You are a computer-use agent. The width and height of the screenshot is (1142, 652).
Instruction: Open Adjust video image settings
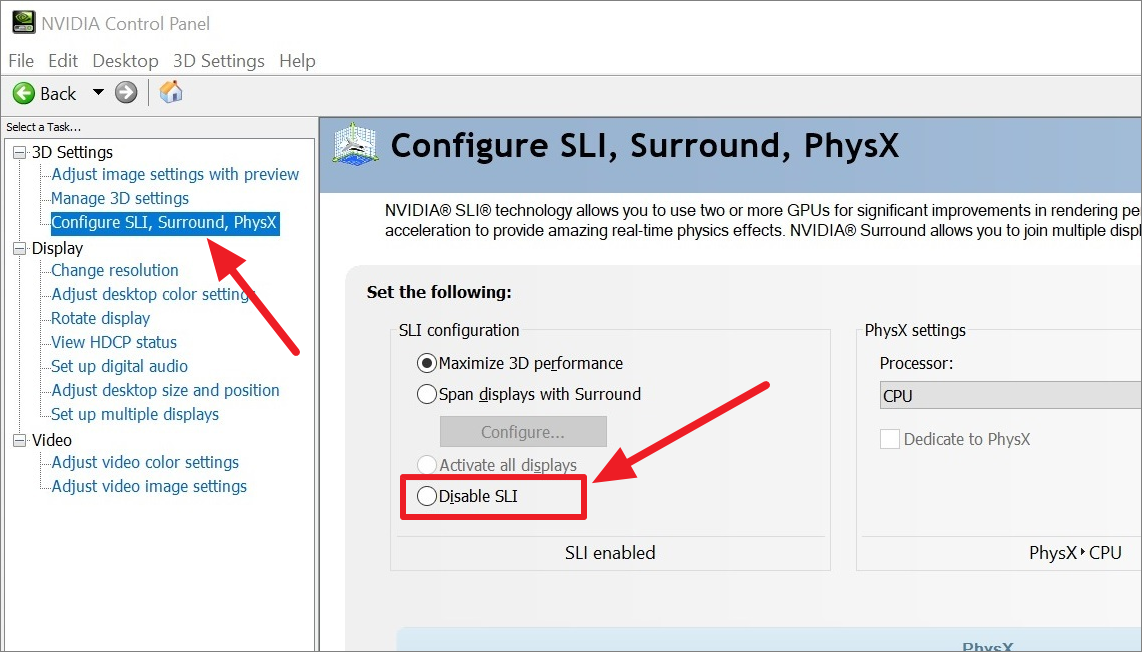[149, 487]
